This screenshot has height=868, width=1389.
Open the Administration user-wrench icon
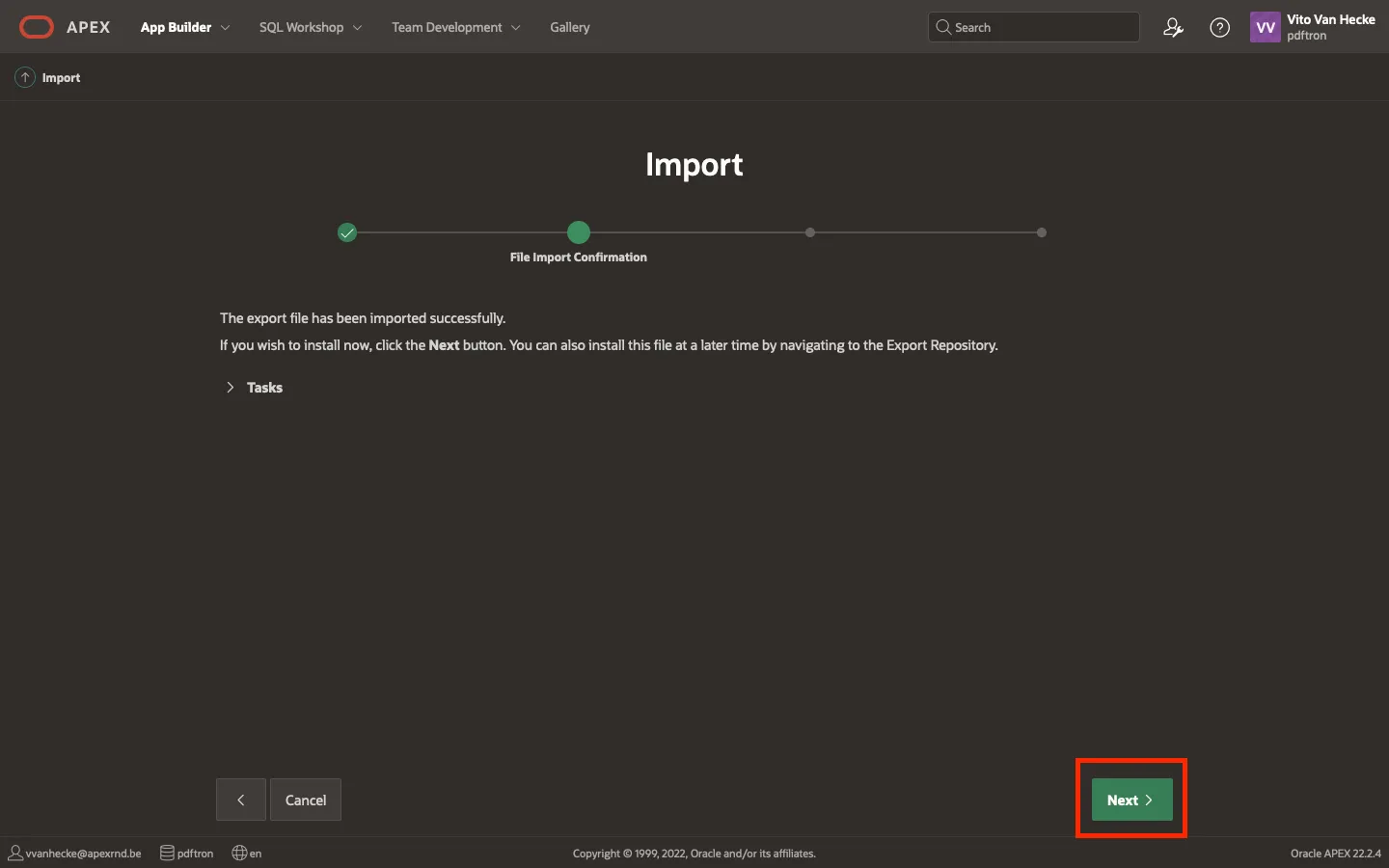pyautogui.click(x=1173, y=28)
